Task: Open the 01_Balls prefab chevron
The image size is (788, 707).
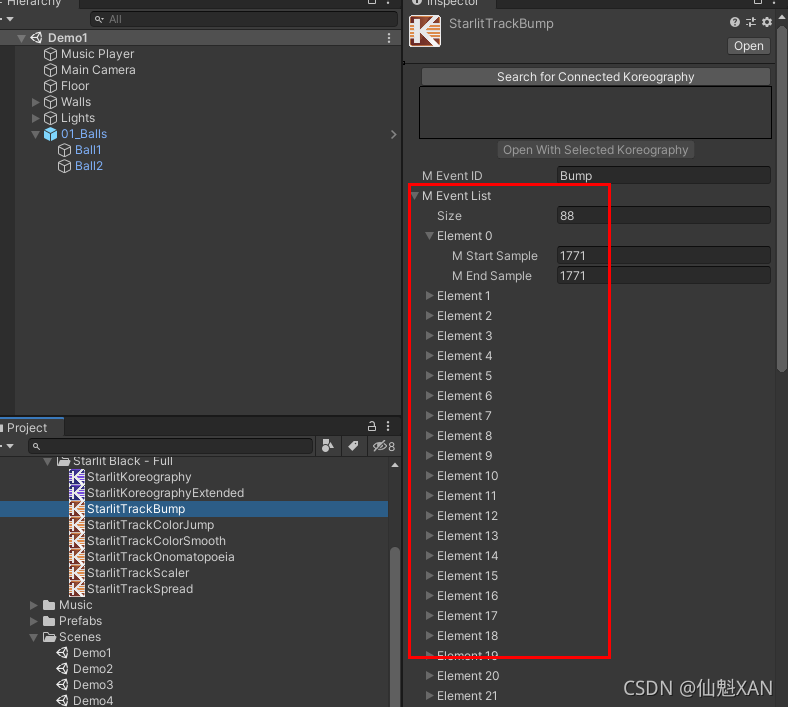Action: [x=393, y=134]
